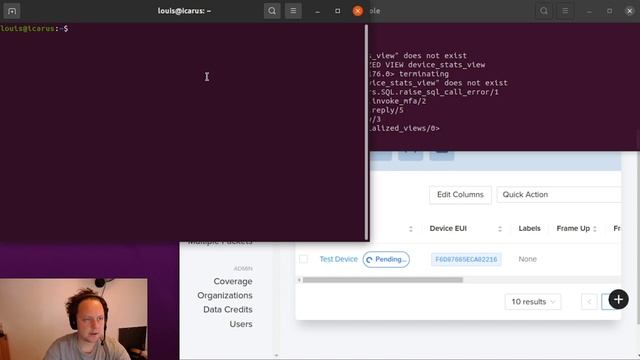The width and height of the screenshot is (640, 360).
Task: Click previous page arrow in pagination
Action: click(589, 302)
